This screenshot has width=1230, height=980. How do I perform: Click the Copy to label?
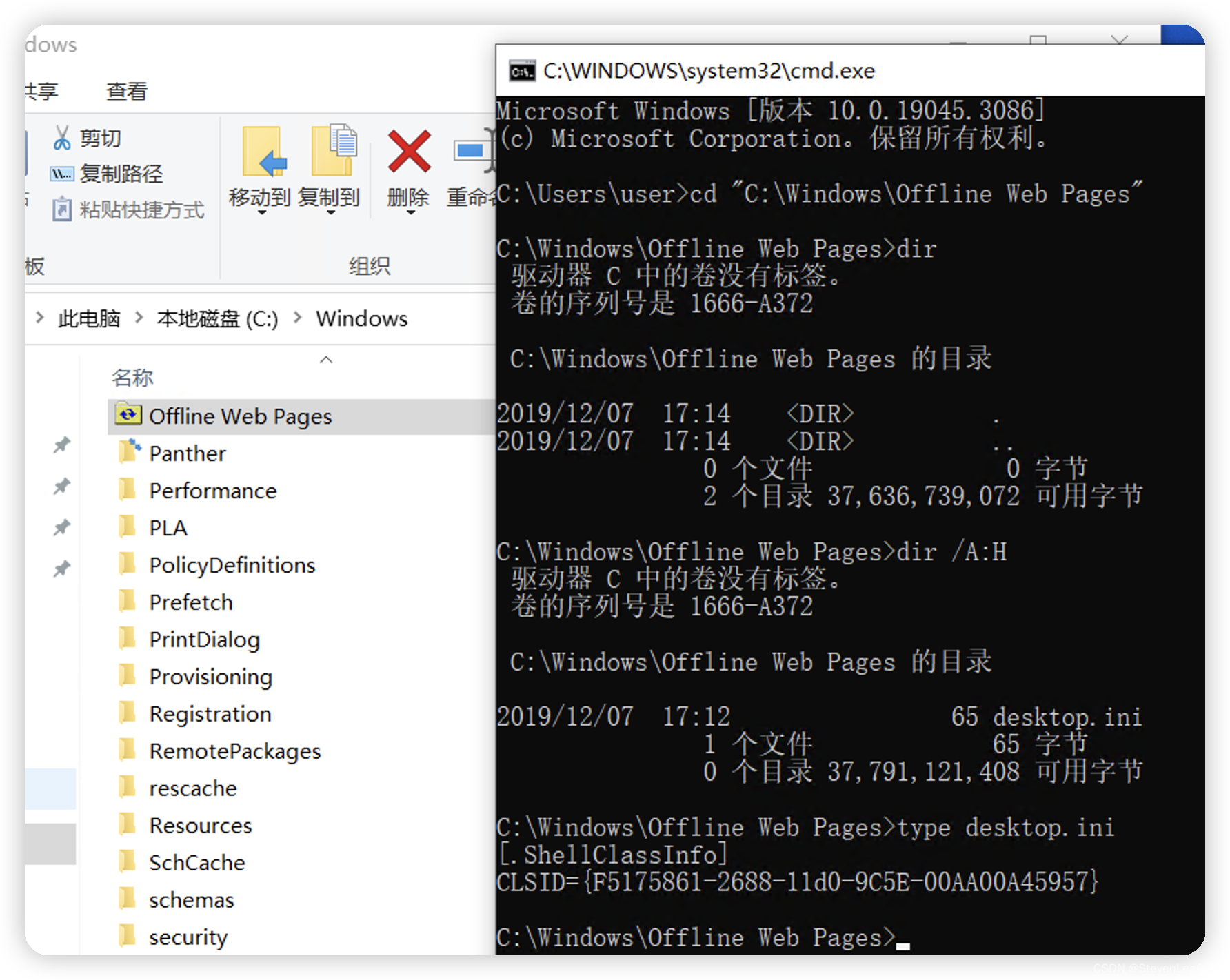329,197
